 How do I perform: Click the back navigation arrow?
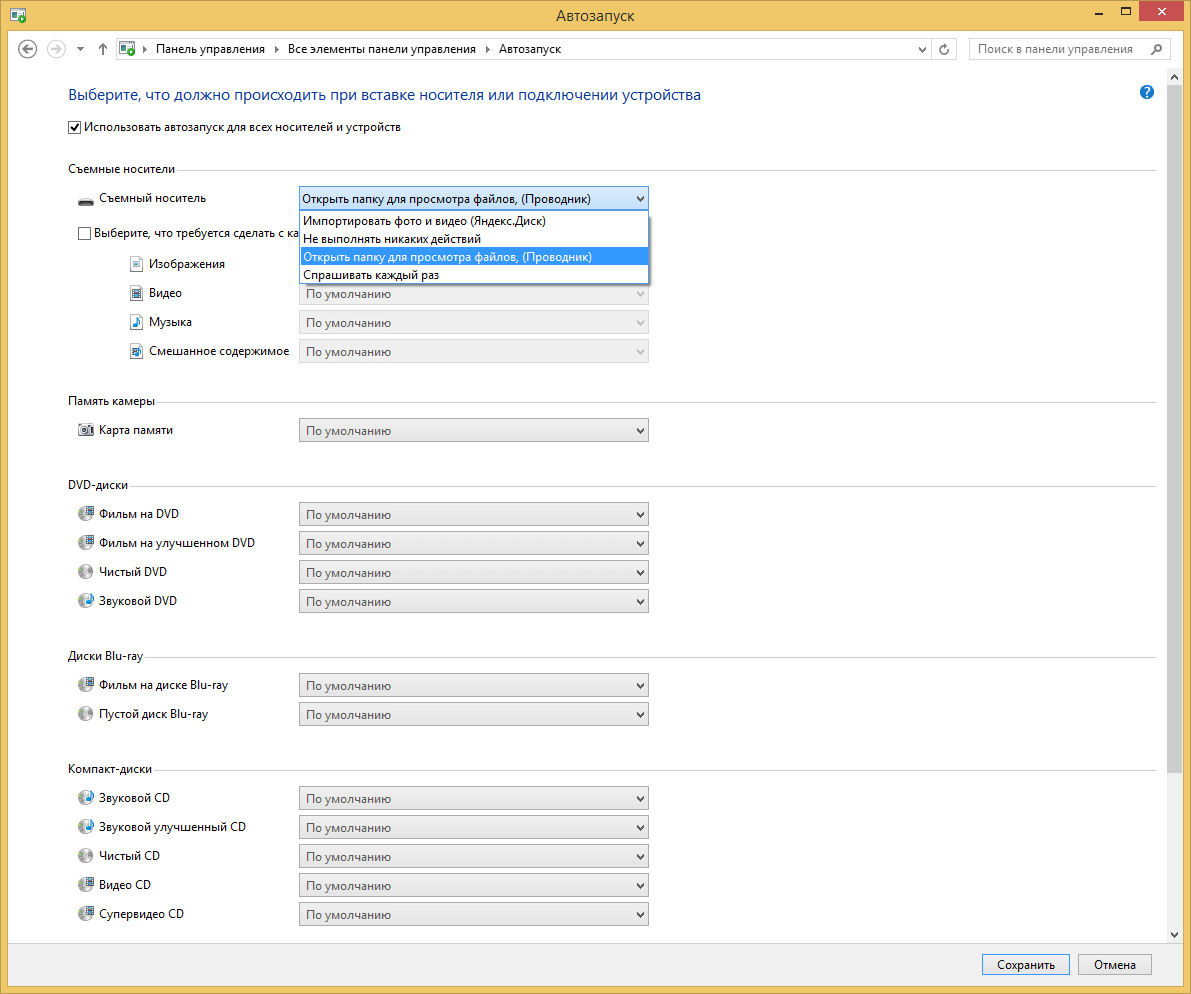(x=28, y=49)
